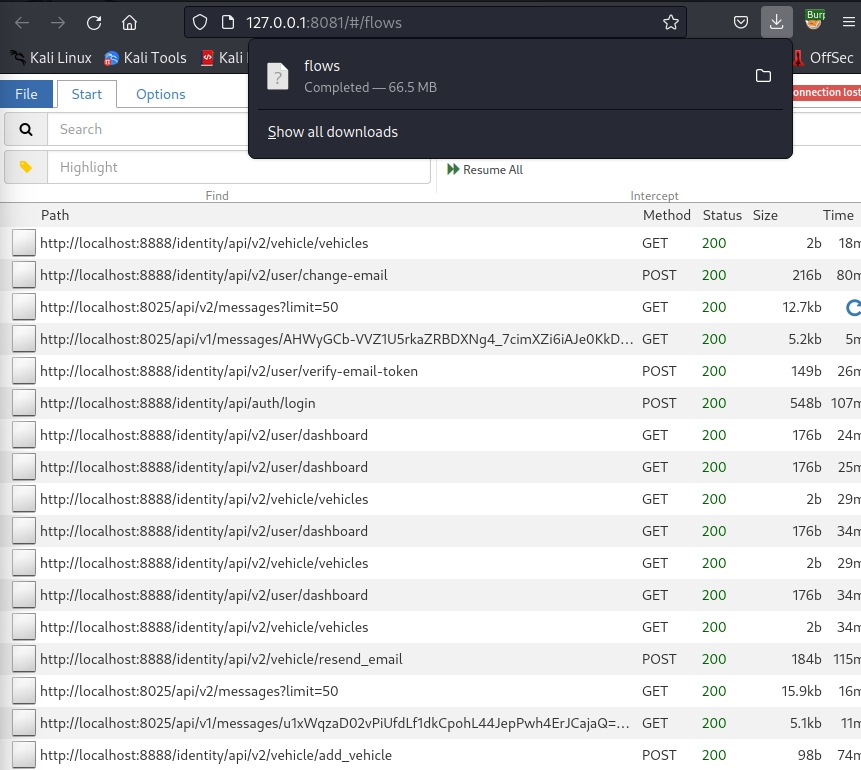861x770 pixels.
Task: Sort flows by the Method column header
Action: [666, 215]
